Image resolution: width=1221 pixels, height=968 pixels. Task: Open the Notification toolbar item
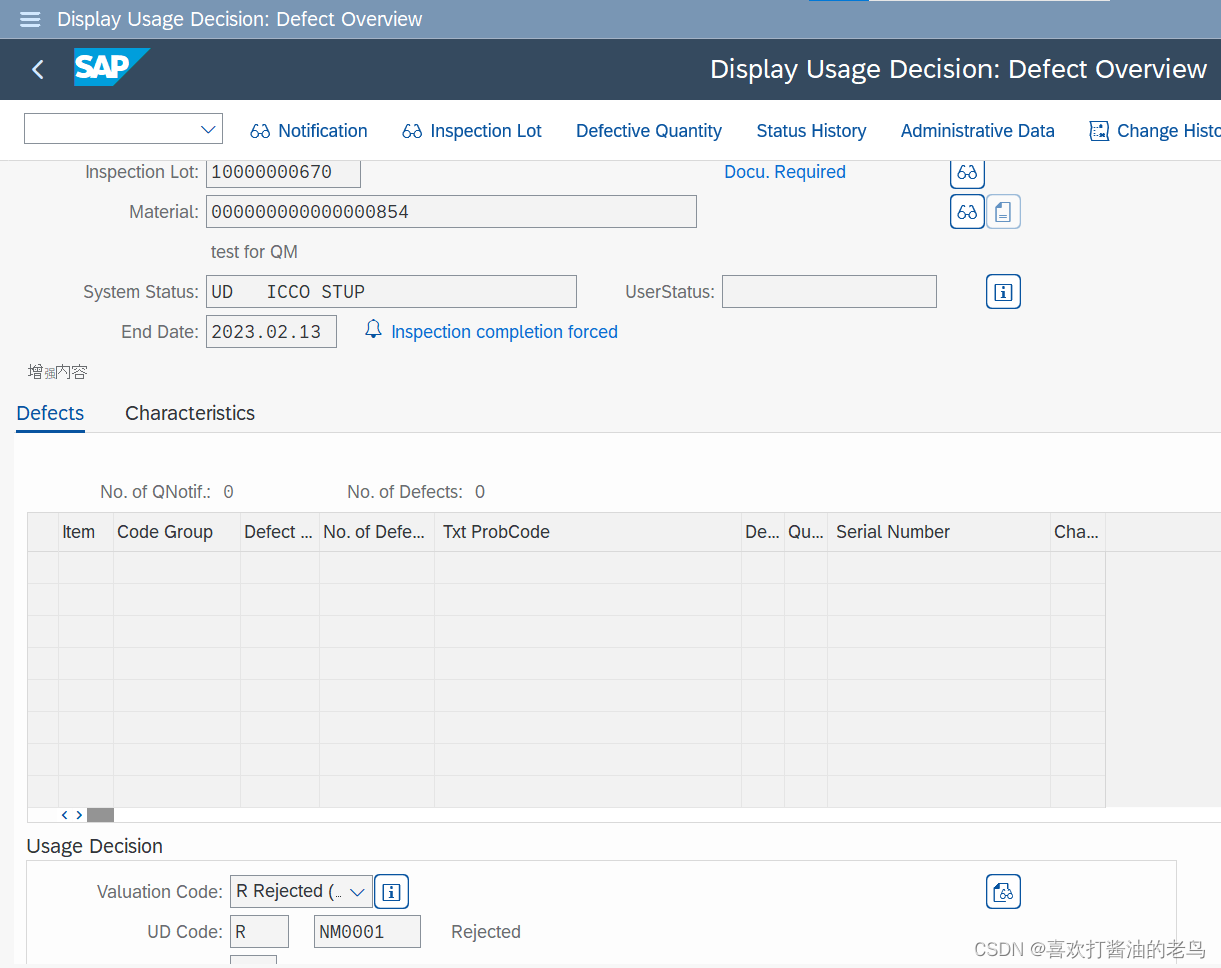(x=308, y=130)
